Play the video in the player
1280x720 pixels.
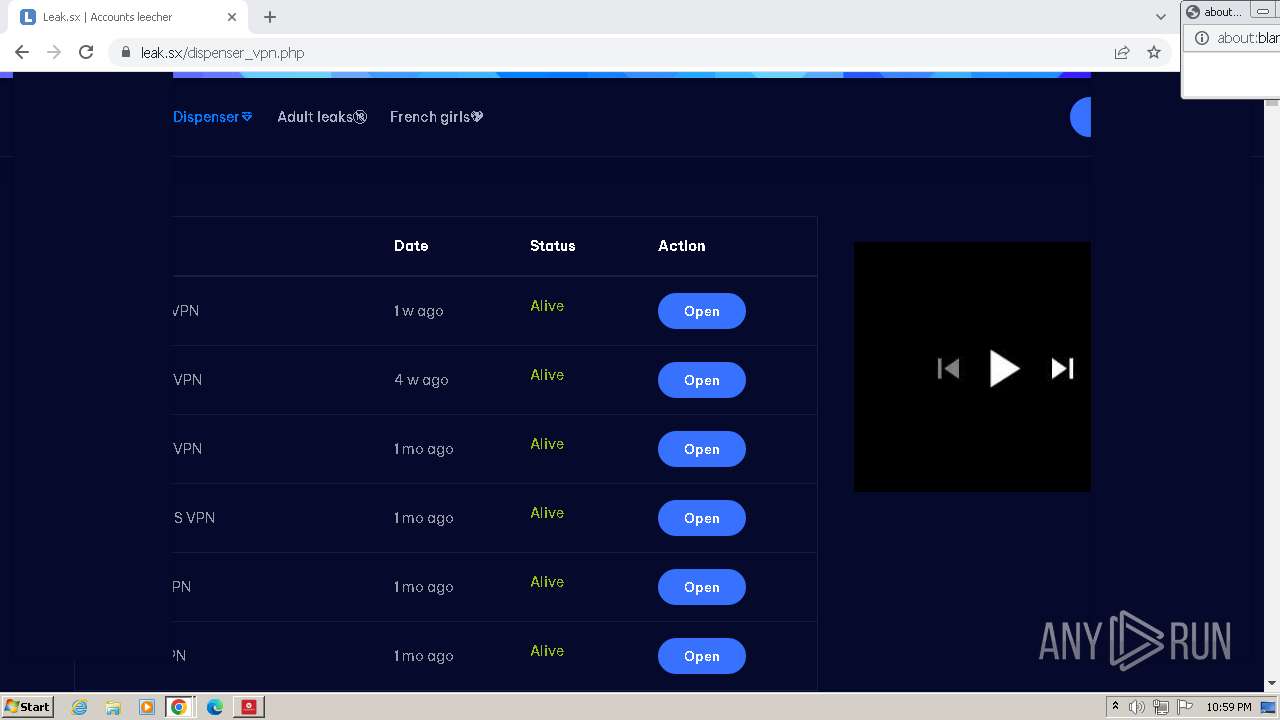click(x=1004, y=368)
